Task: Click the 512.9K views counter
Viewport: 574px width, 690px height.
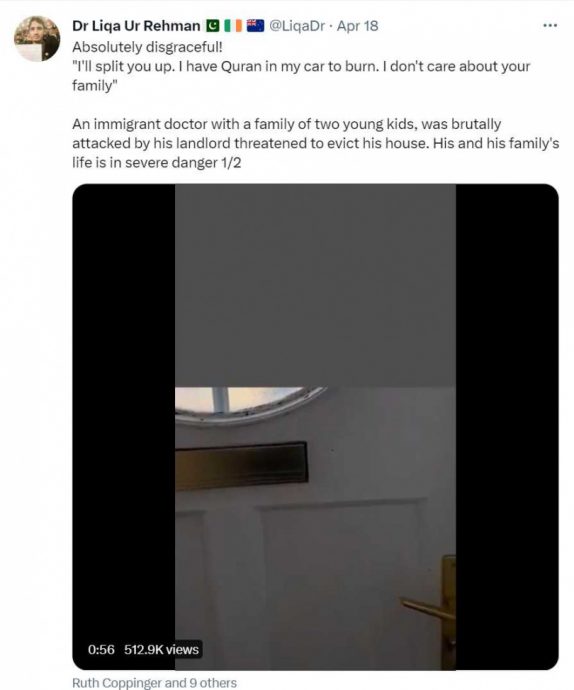Action: point(161,650)
